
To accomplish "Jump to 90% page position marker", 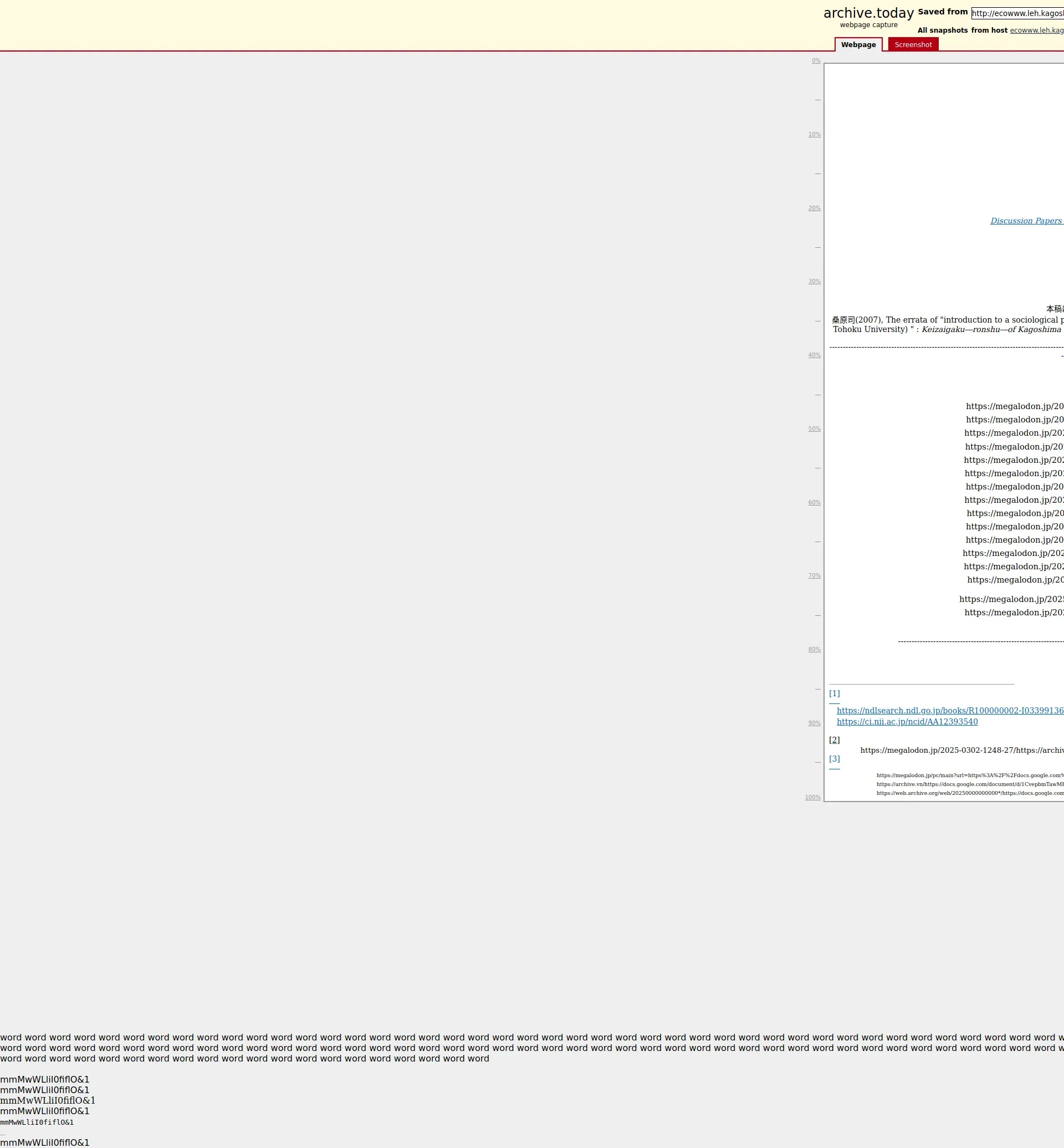I will 814,723.
